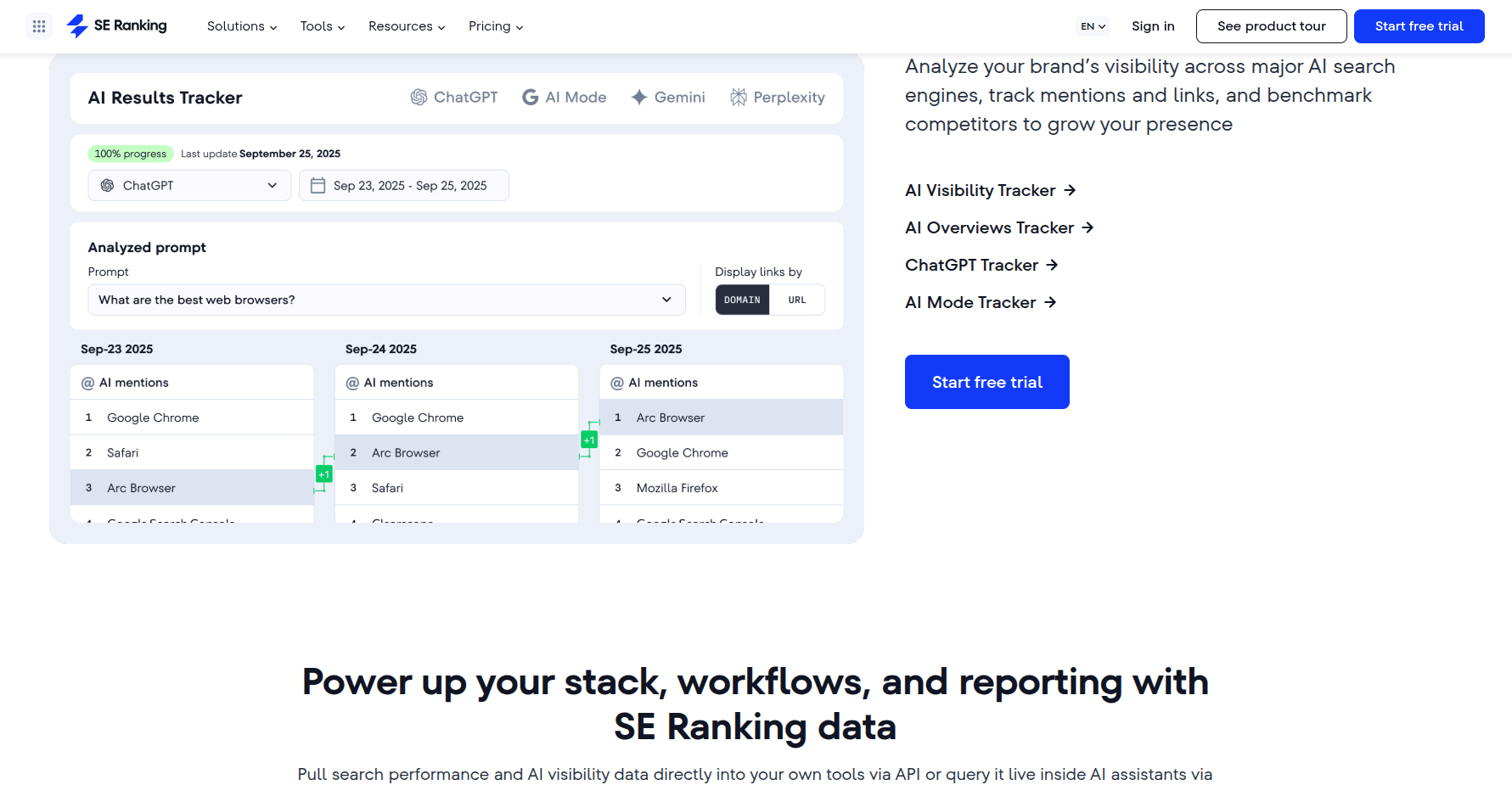Open the analyzed prompt dropdown
This screenshot has height=785, width=1512.
(386, 300)
